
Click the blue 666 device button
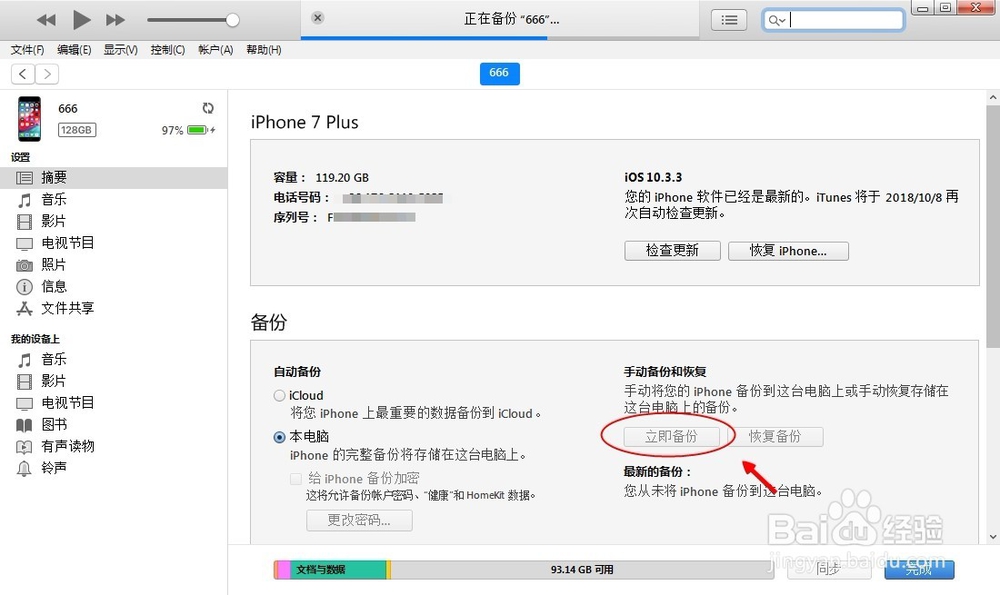click(499, 73)
